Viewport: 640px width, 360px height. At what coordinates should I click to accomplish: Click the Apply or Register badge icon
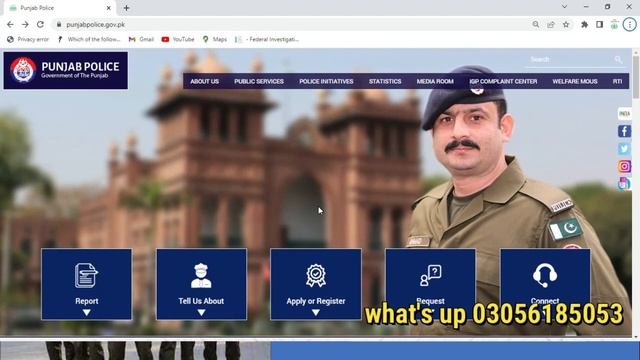[x=316, y=276]
